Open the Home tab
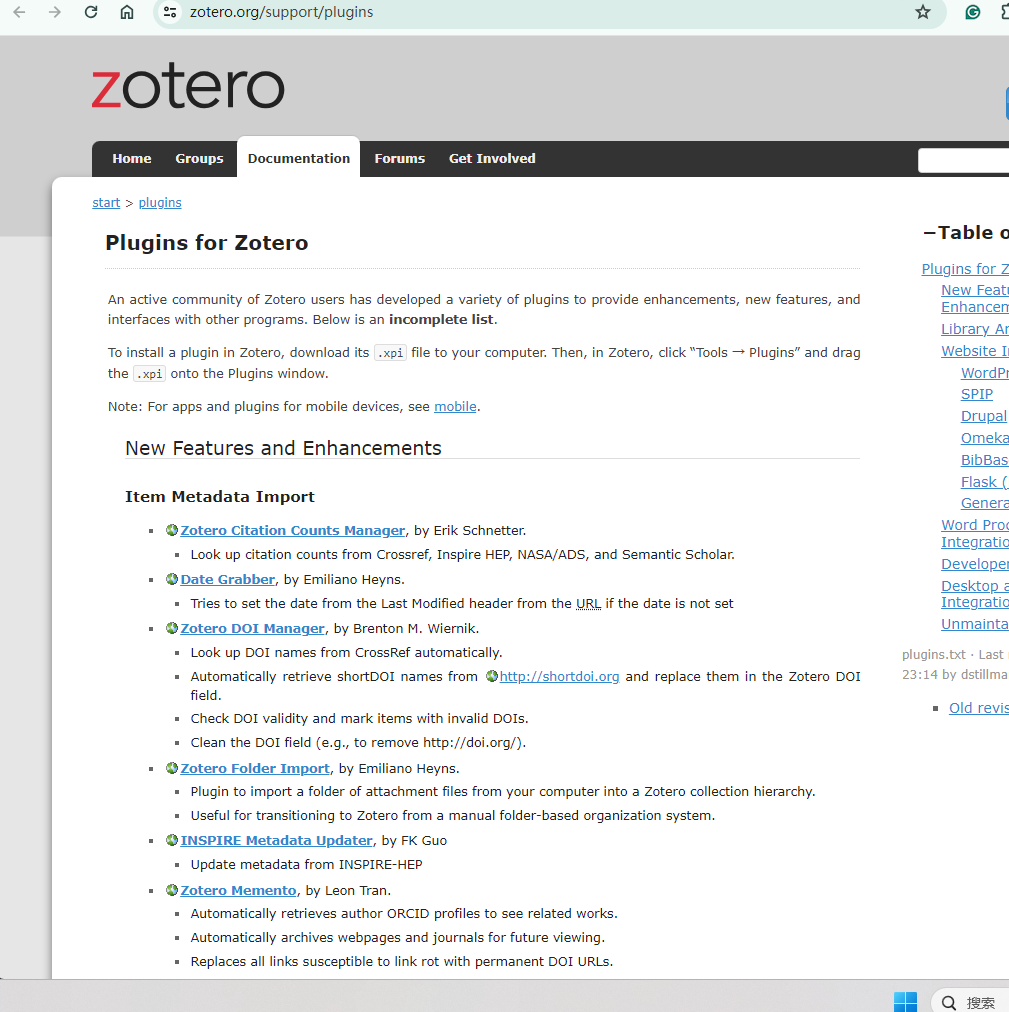The height and width of the screenshot is (1012, 1009). point(132,159)
